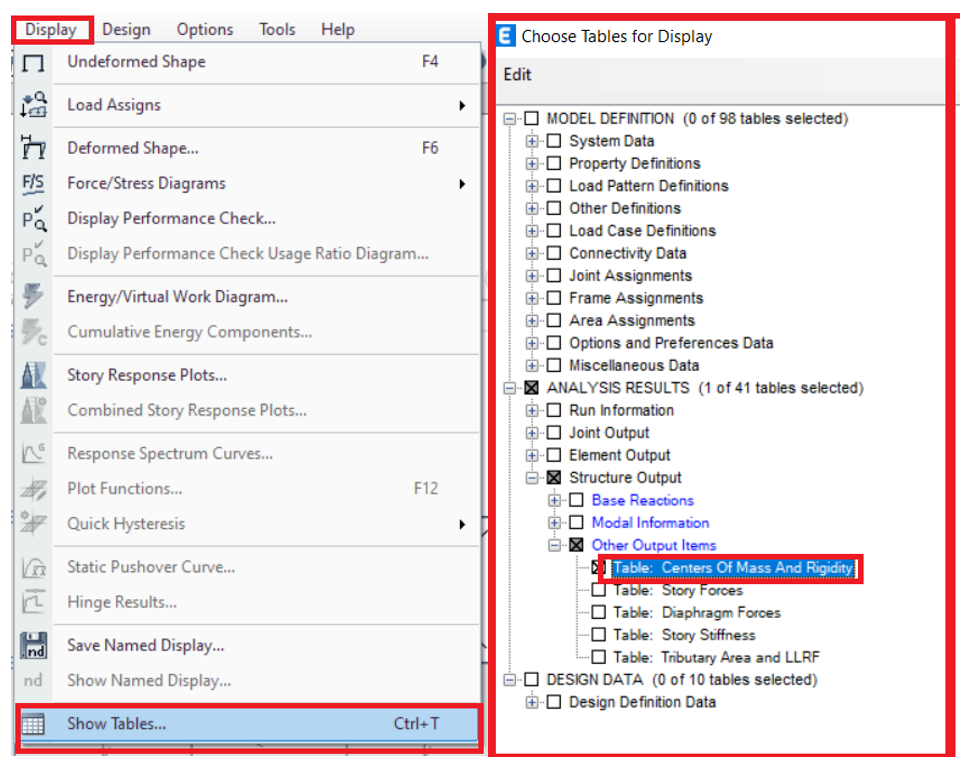Expand the Load Pattern Definitions node
969x768 pixels.
point(532,186)
